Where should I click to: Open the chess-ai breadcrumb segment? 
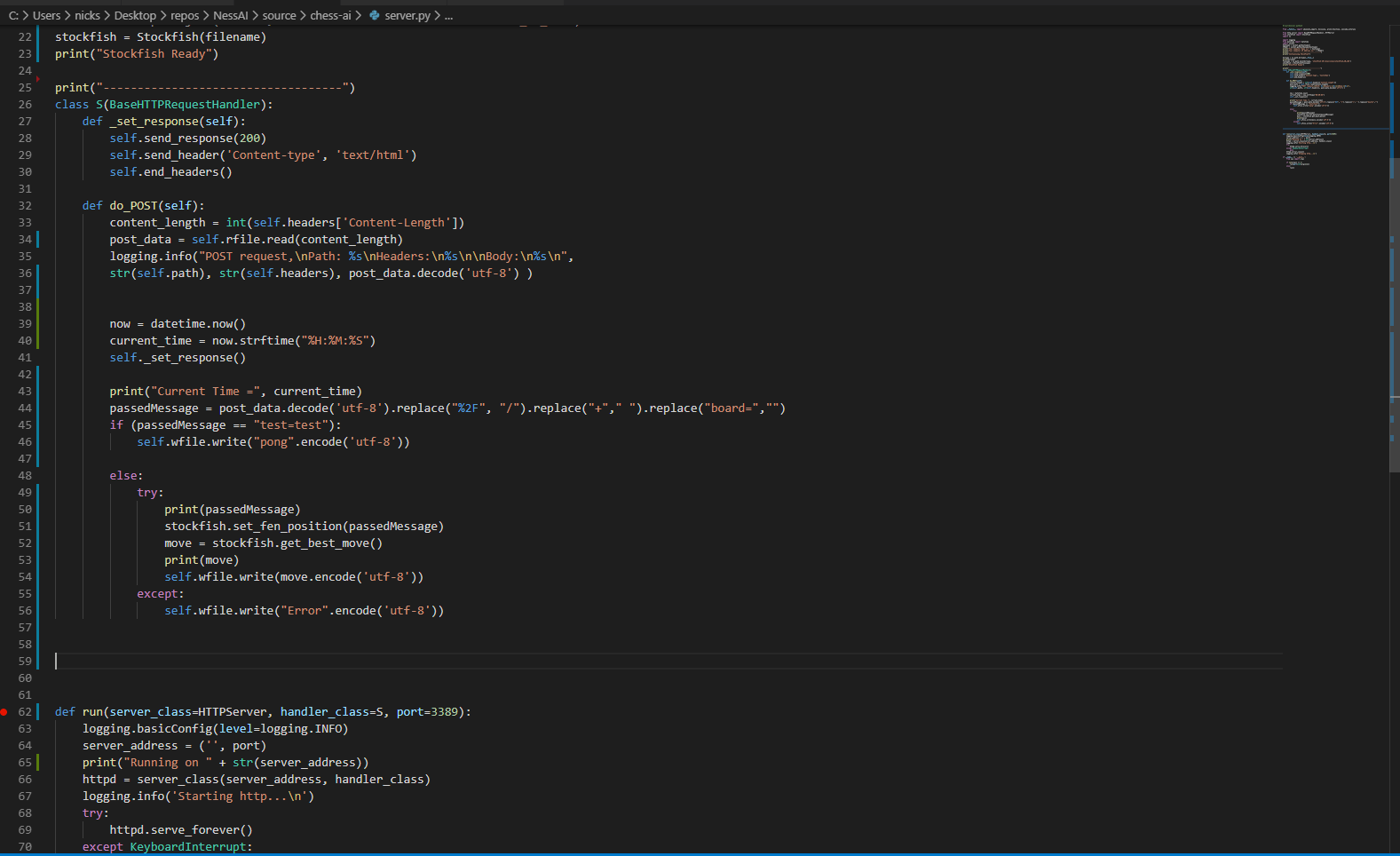330,15
